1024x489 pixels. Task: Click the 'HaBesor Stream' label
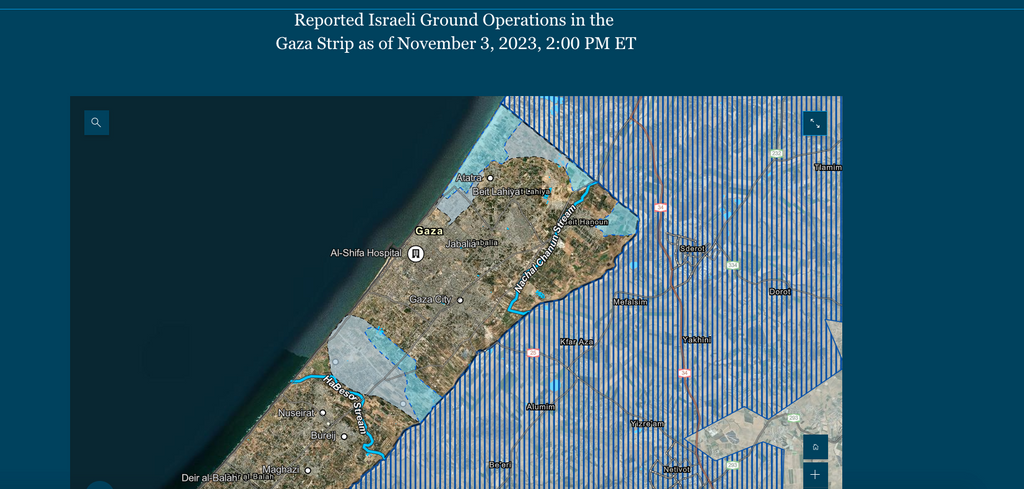tap(344, 405)
